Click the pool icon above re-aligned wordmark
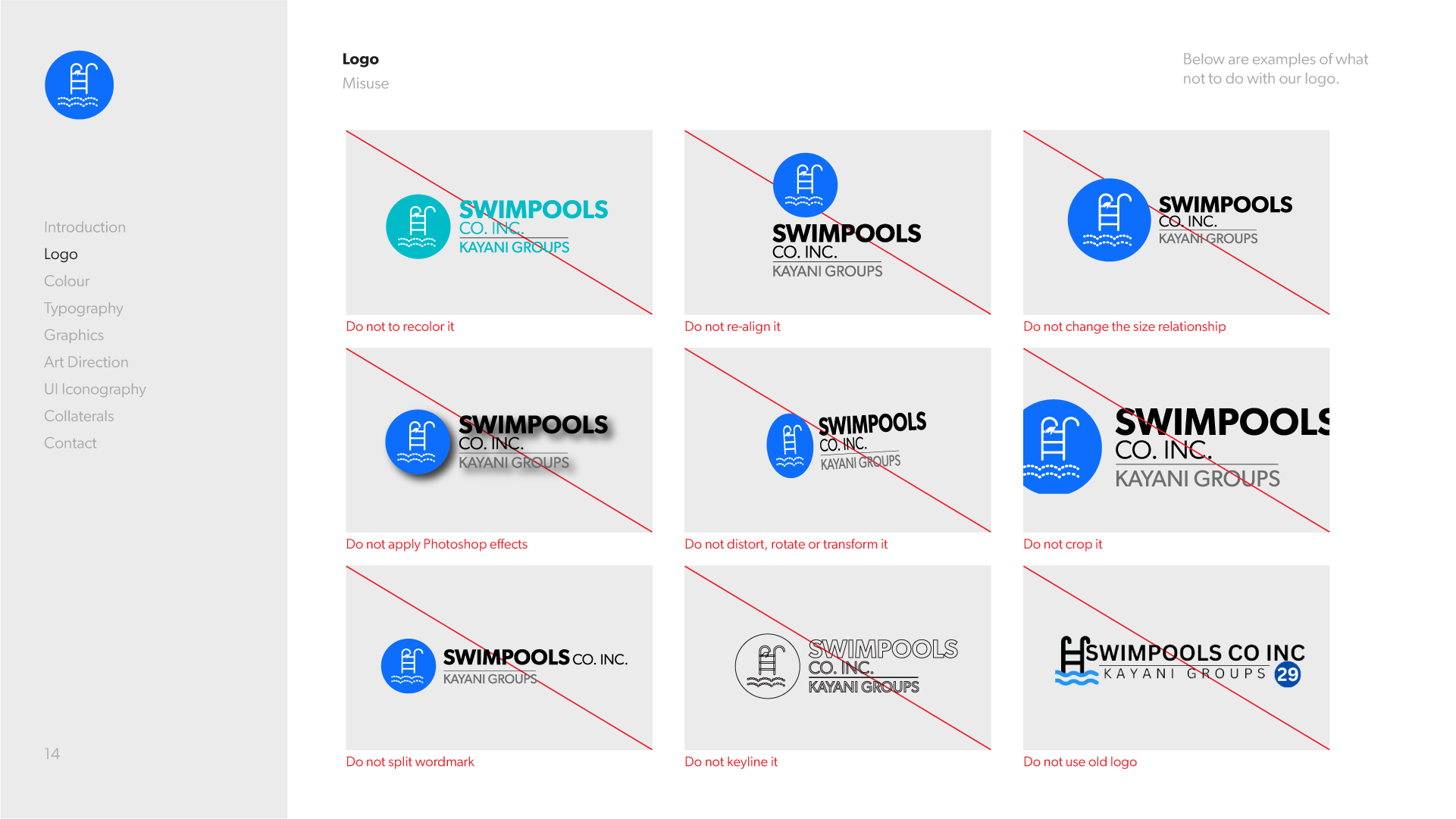The width and height of the screenshot is (1456, 819). pos(805,185)
